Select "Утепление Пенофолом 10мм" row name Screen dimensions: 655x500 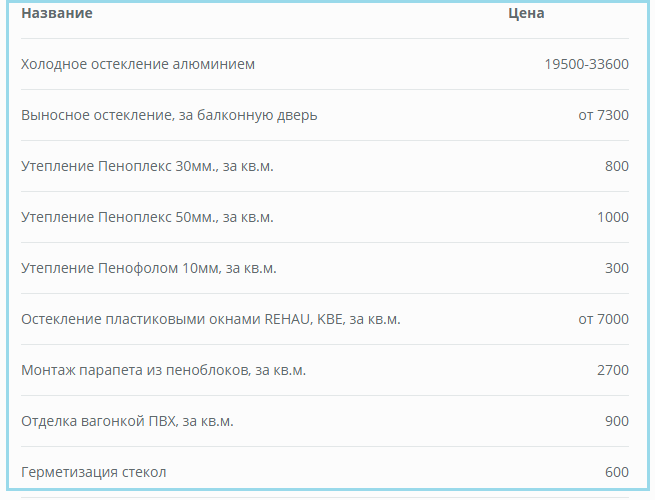coord(149,269)
